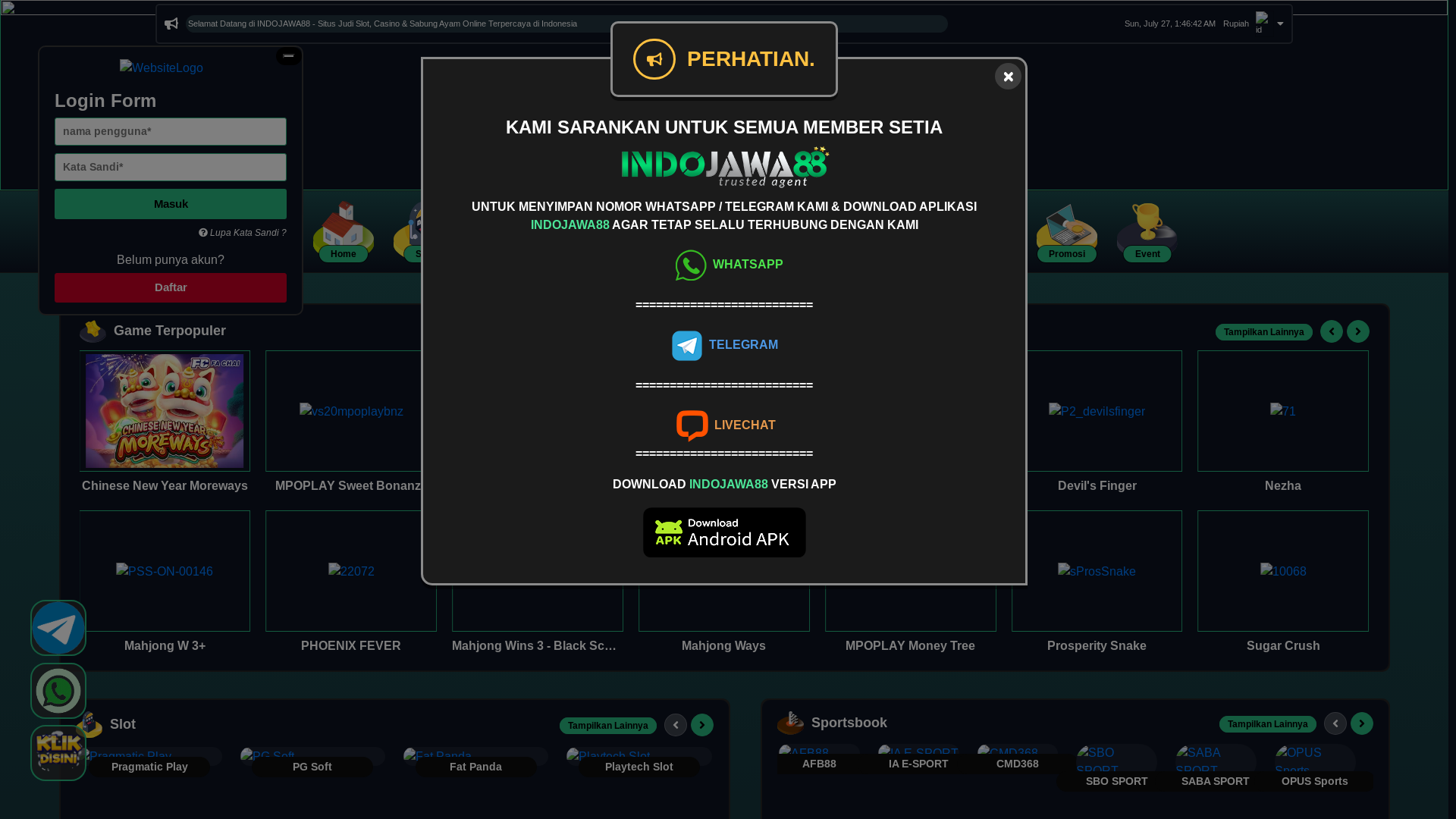
Task: Open the Promosi menu item
Action: coord(1067,232)
